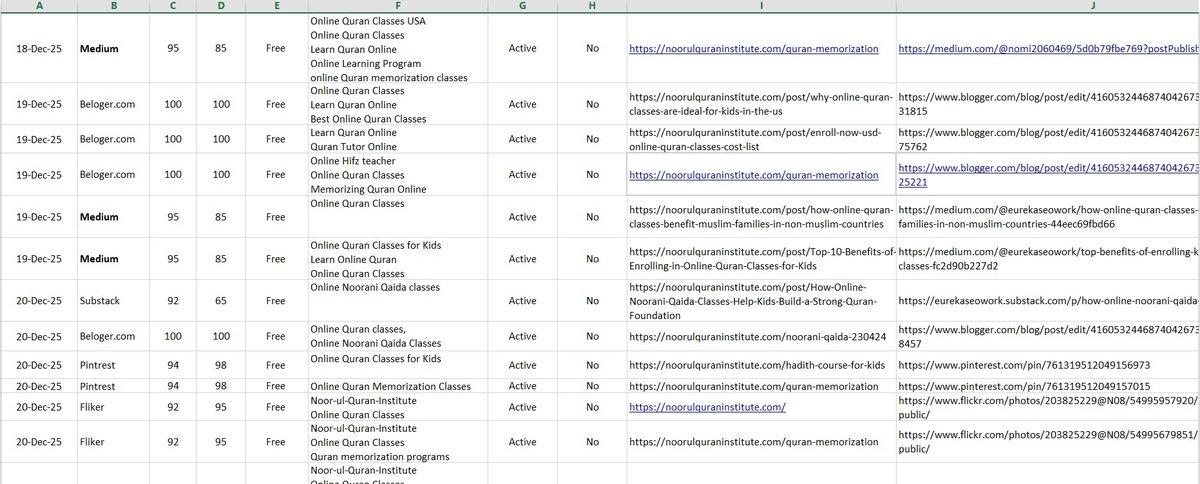Select Pintrest cell in hadith-course-for-kids row
This screenshot has width=1200, height=484.
pyautogui.click(x=113, y=365)
